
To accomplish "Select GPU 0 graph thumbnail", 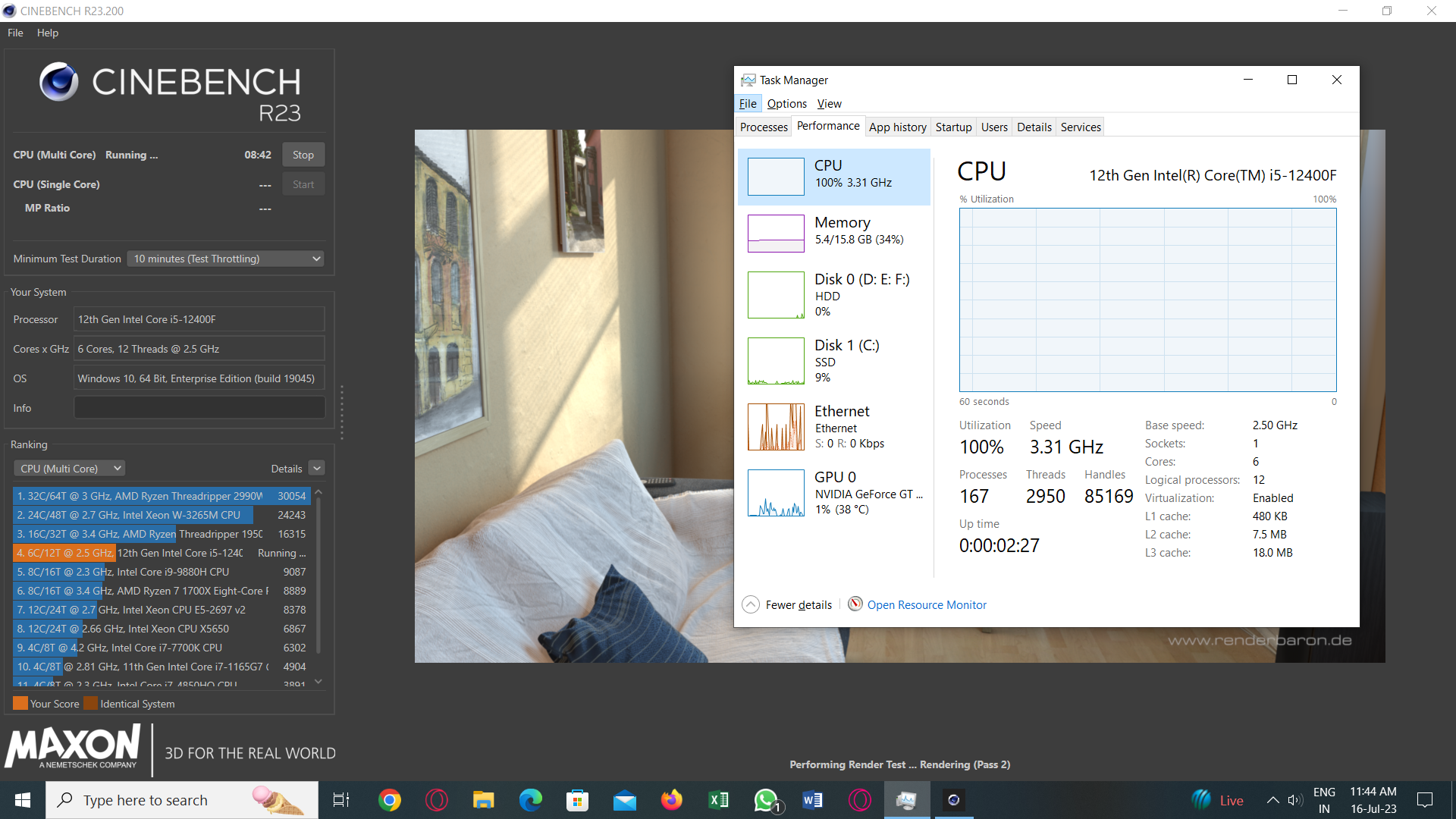I will point(776,493).
